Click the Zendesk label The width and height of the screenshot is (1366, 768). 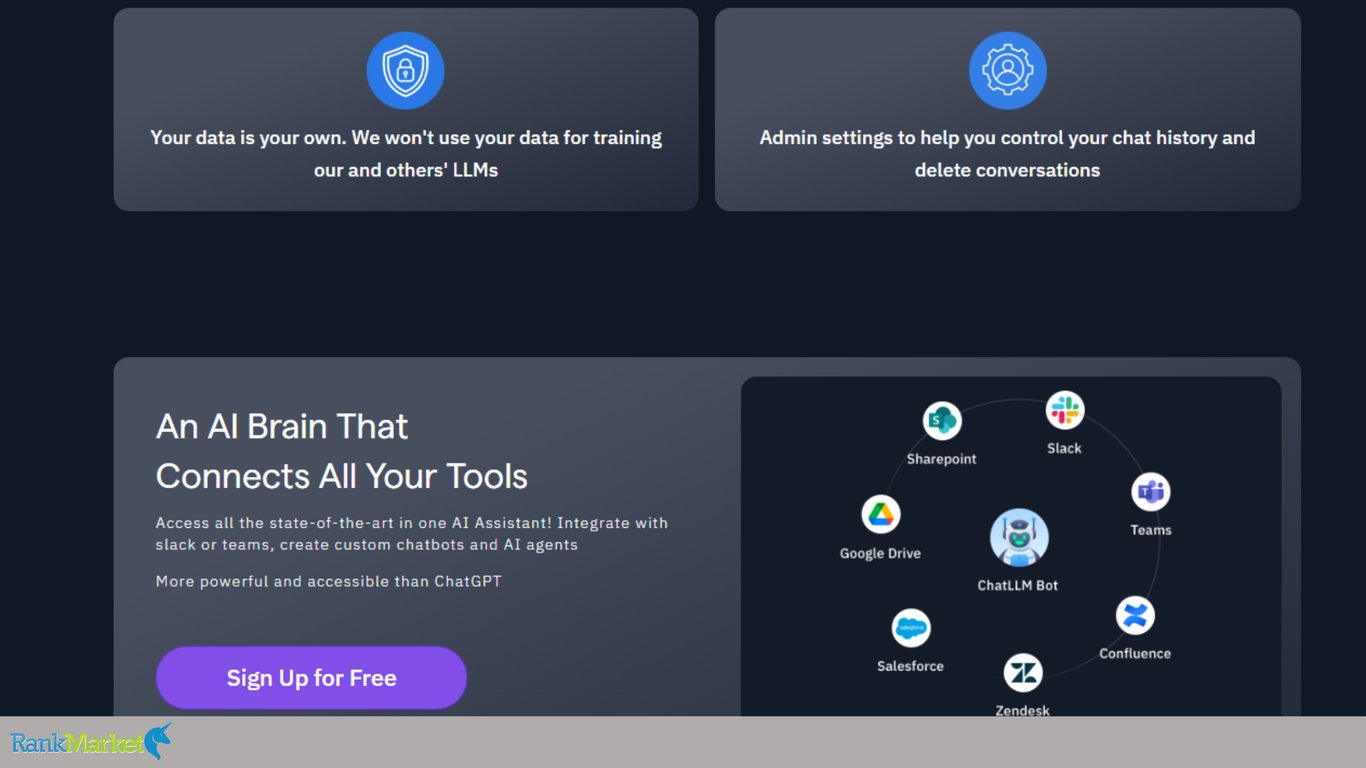click(1023, 710)
